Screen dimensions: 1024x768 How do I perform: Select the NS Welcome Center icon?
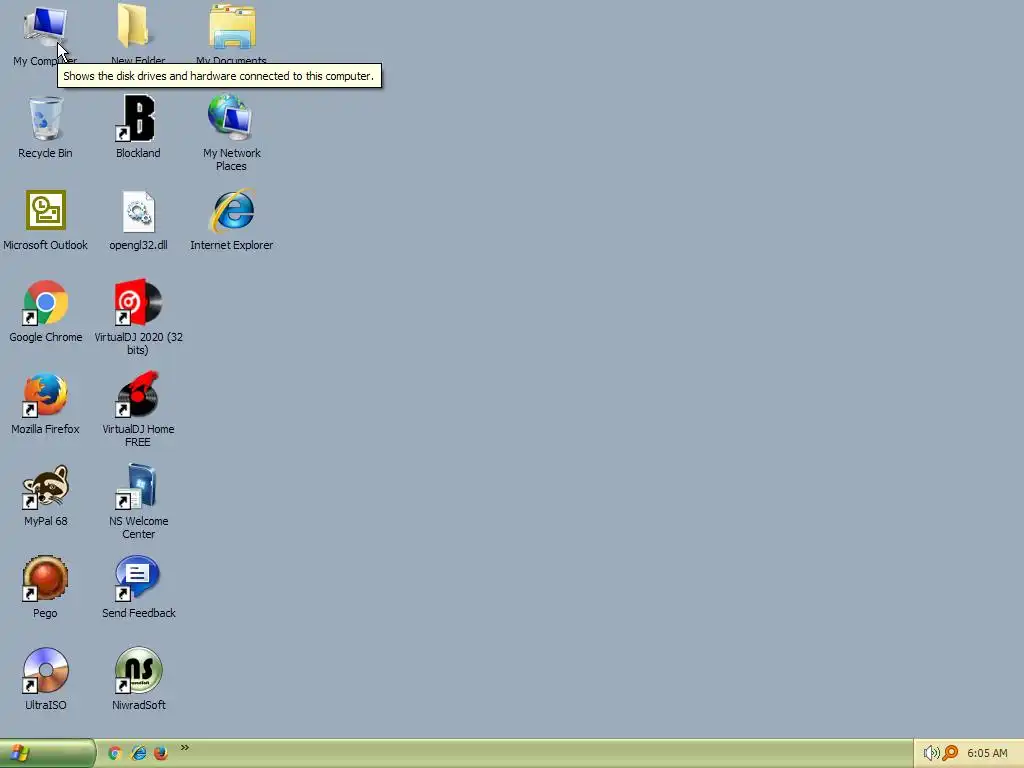(138, 487)
